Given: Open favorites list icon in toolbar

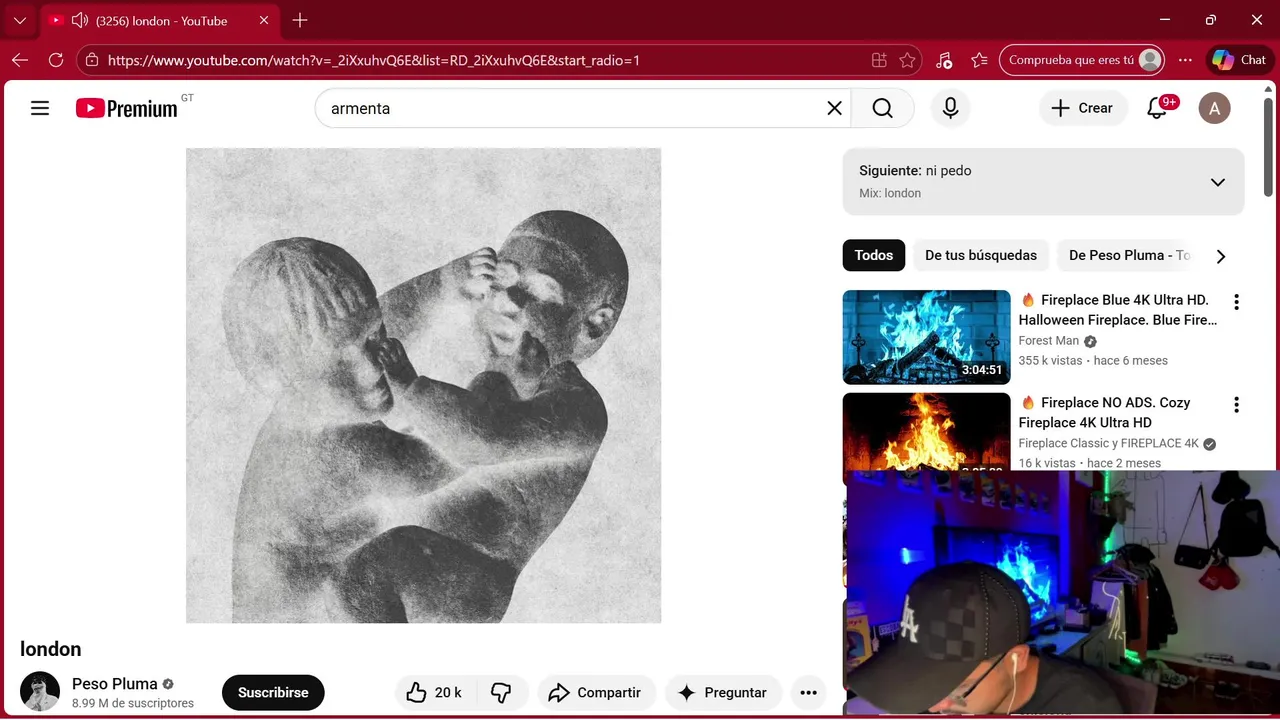Looking at the screenshot, I should click(x=979, y=60).
